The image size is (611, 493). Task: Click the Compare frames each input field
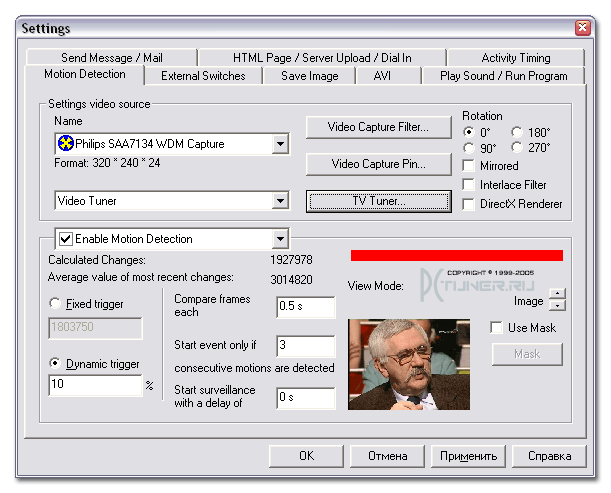(x=306, y=307)
